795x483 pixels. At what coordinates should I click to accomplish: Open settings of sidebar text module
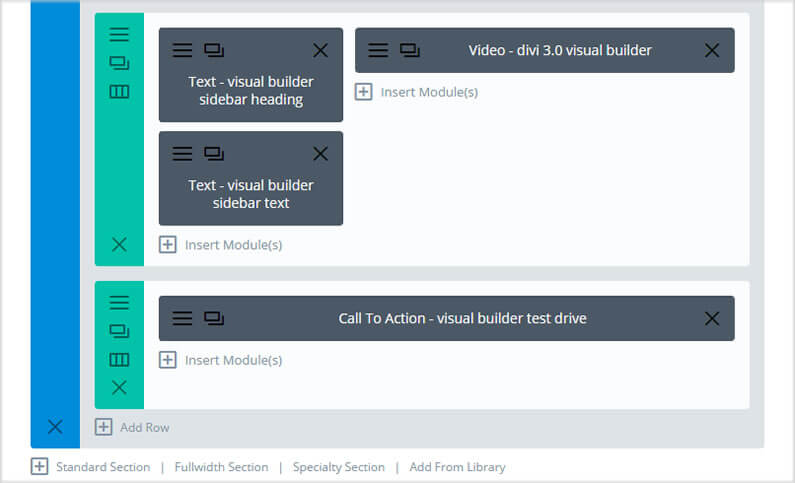coord(182,154)
